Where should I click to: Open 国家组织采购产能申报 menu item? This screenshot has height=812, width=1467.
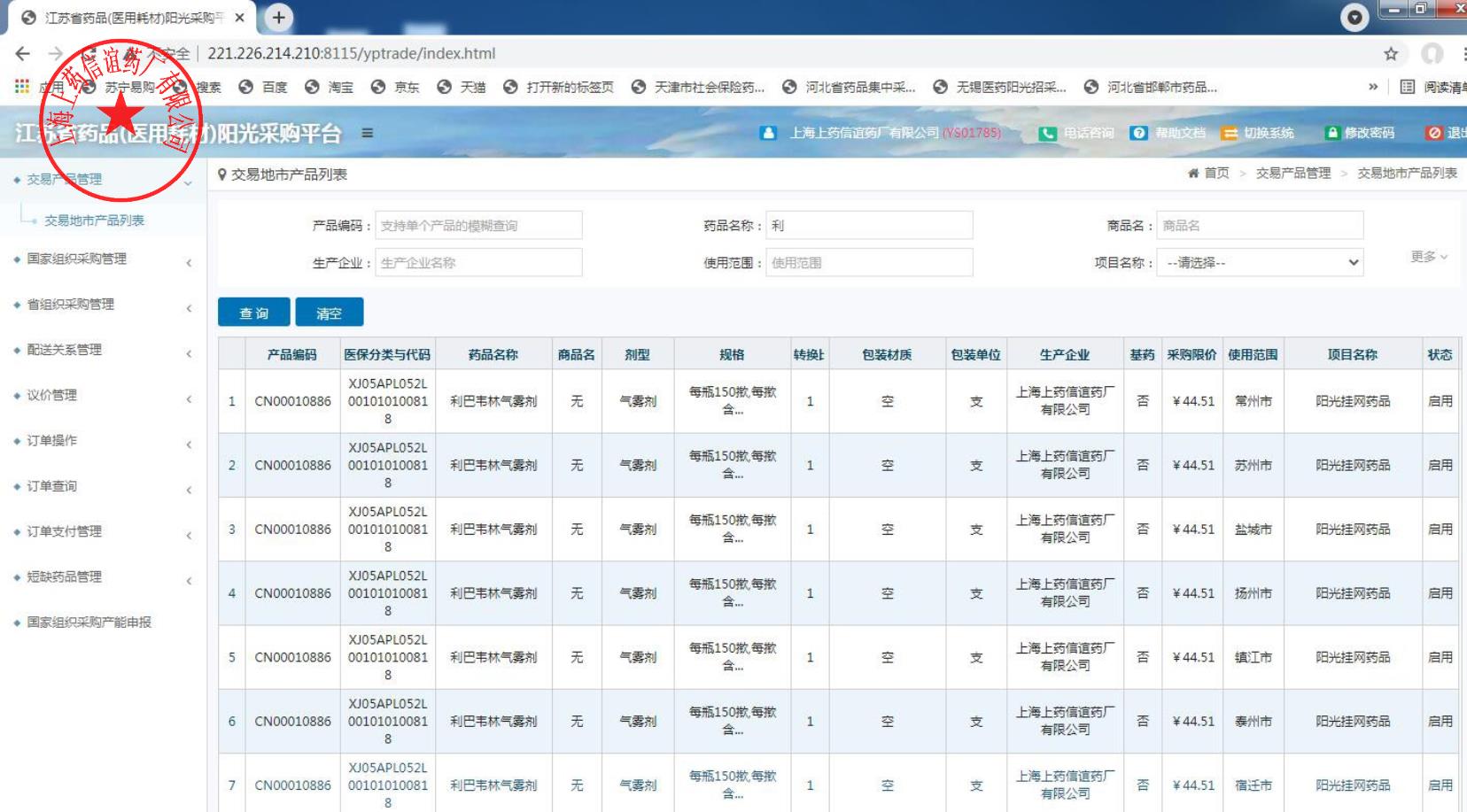pos(89,623)
